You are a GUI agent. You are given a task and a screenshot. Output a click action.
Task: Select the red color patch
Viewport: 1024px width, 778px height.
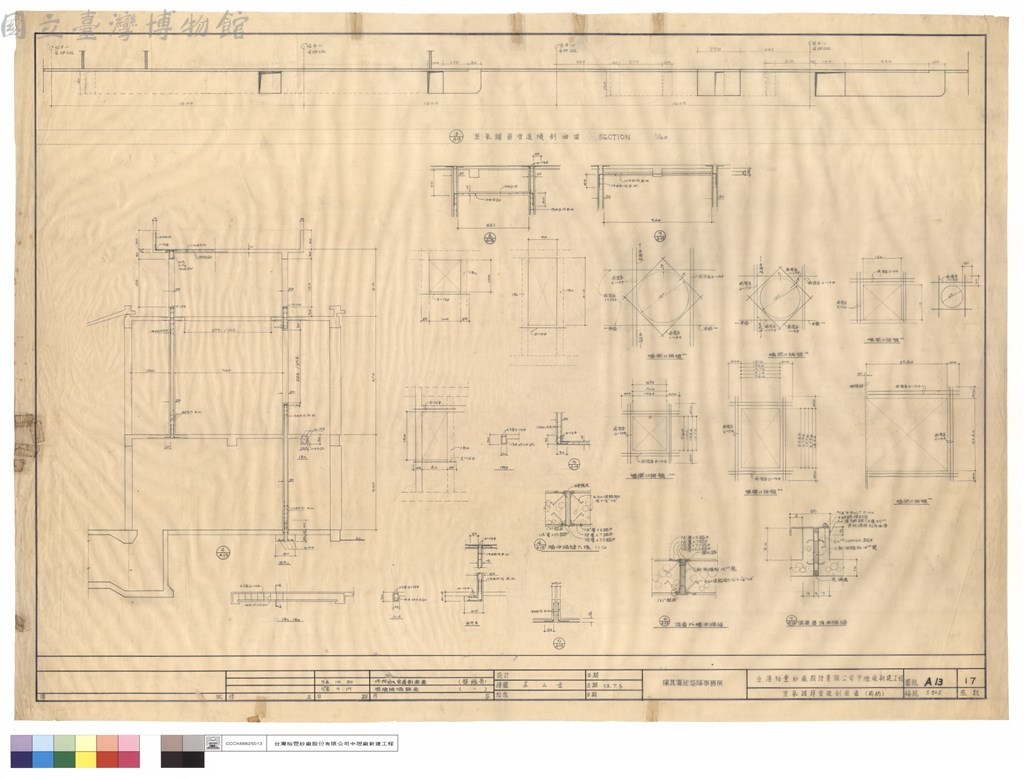point(108,759)
